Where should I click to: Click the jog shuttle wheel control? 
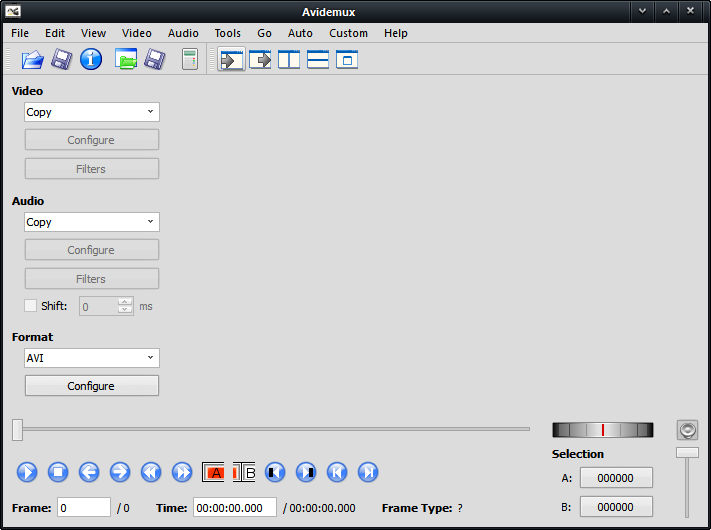(603, 430)
